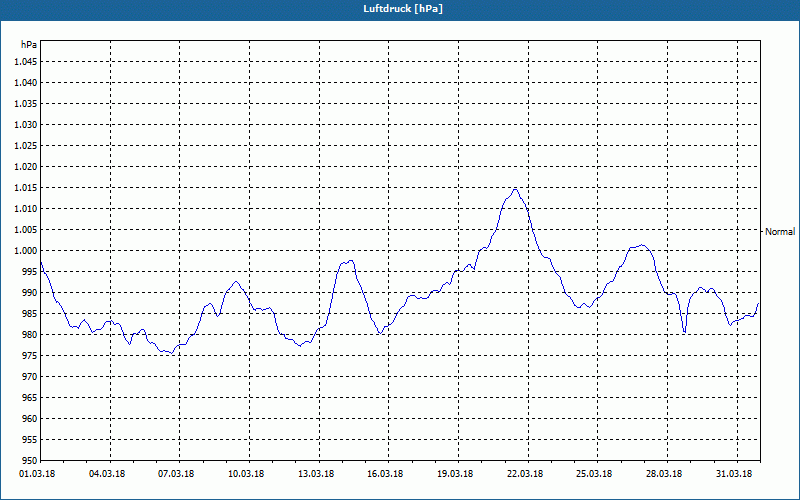800x500 pixels.
Task: Select the 1.015 pressure axis value
Action: tap(26, 188)
